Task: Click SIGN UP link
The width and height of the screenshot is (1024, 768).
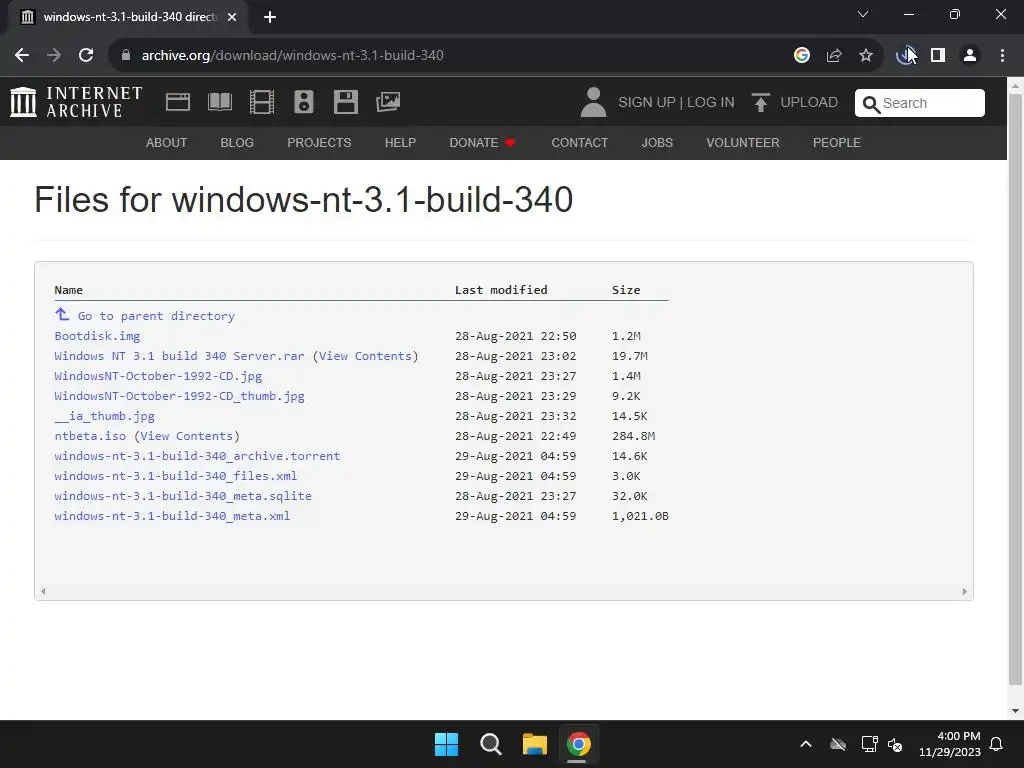Action: point(647,103)
